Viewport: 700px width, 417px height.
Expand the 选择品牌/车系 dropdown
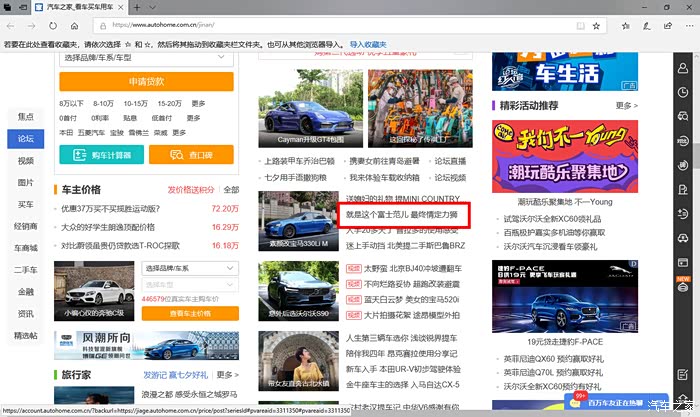[189, 268]
